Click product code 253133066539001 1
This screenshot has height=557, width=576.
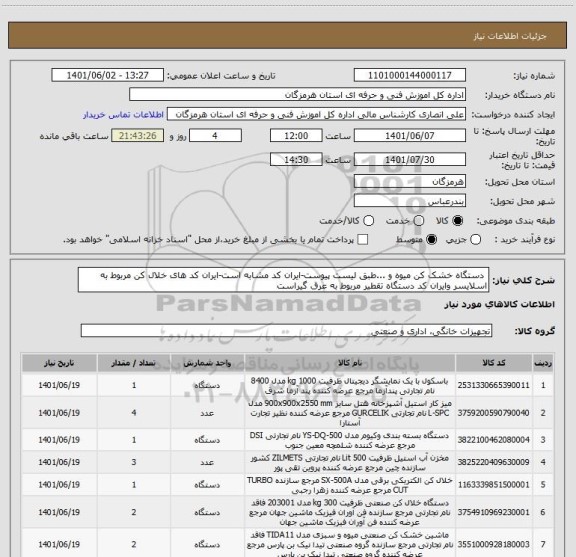point(493,385)
